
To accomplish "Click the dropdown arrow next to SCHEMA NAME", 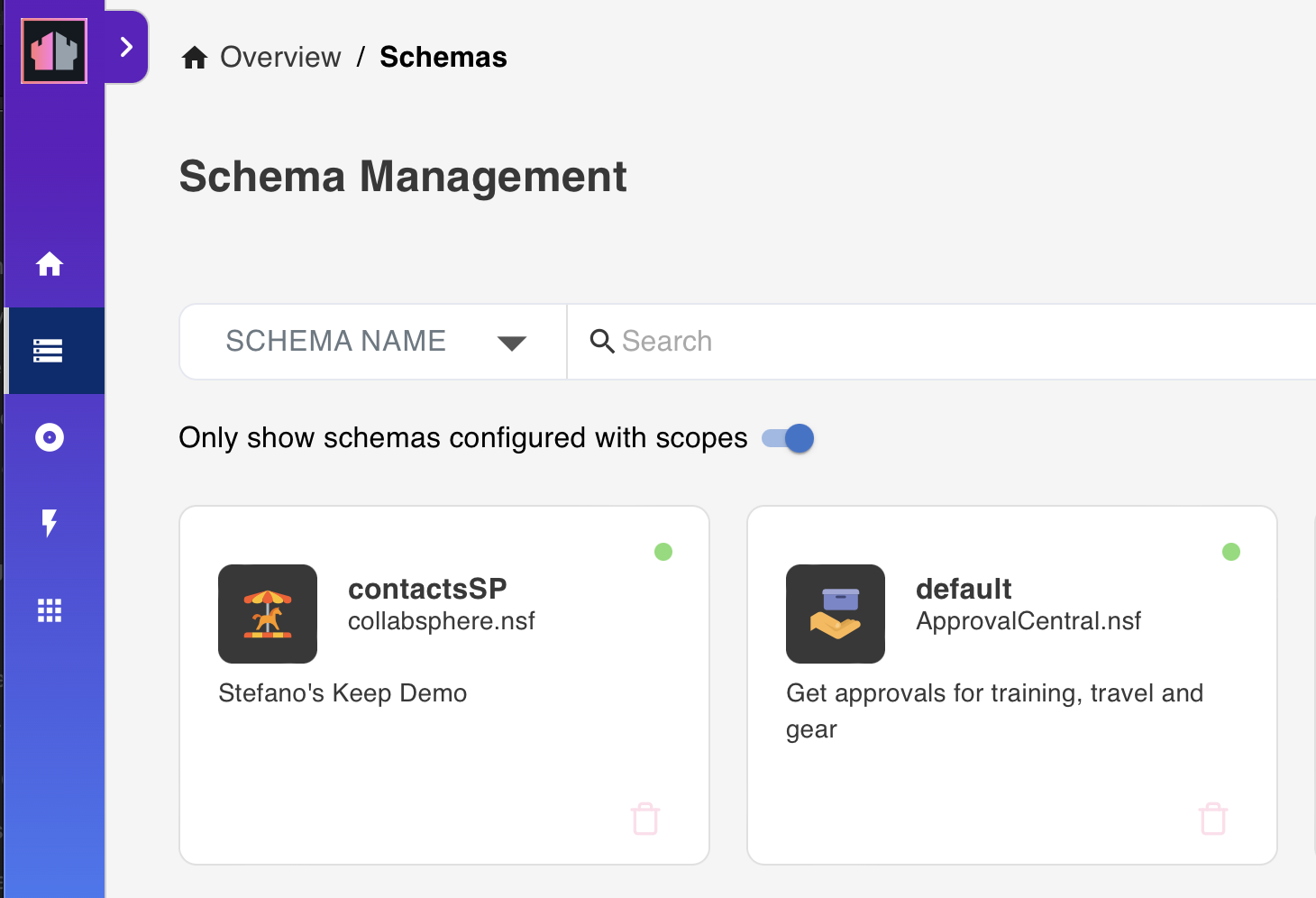I will 512,344.
